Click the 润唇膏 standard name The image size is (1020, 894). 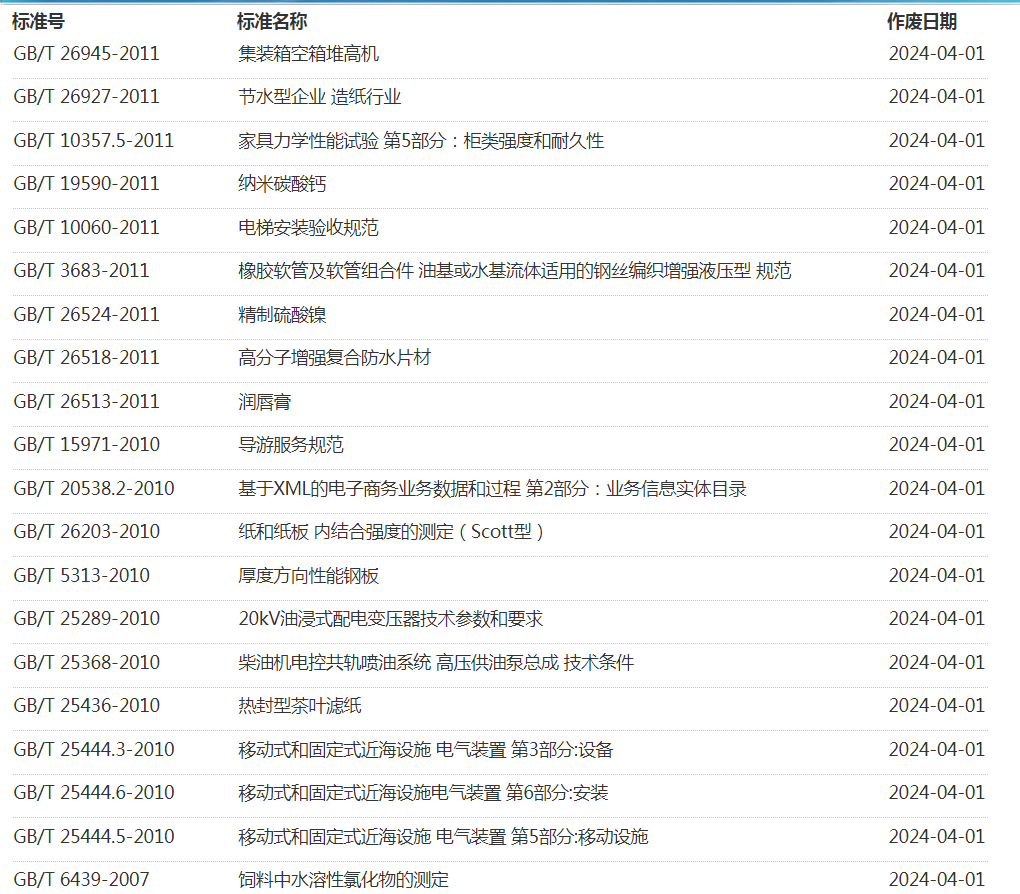click(265, 402)
